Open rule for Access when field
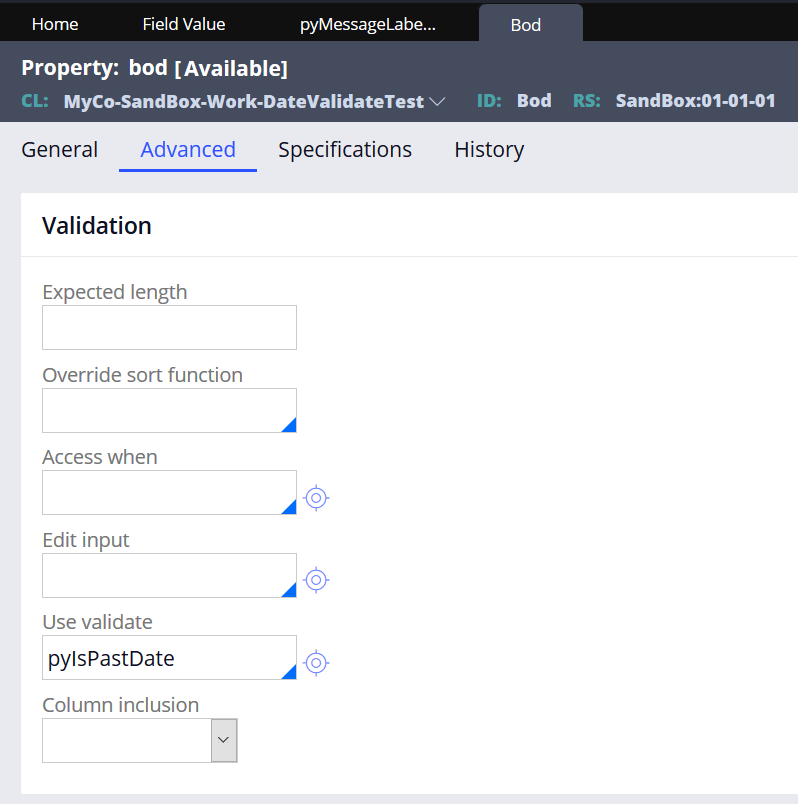798x804 pixels. click(316, 497)
